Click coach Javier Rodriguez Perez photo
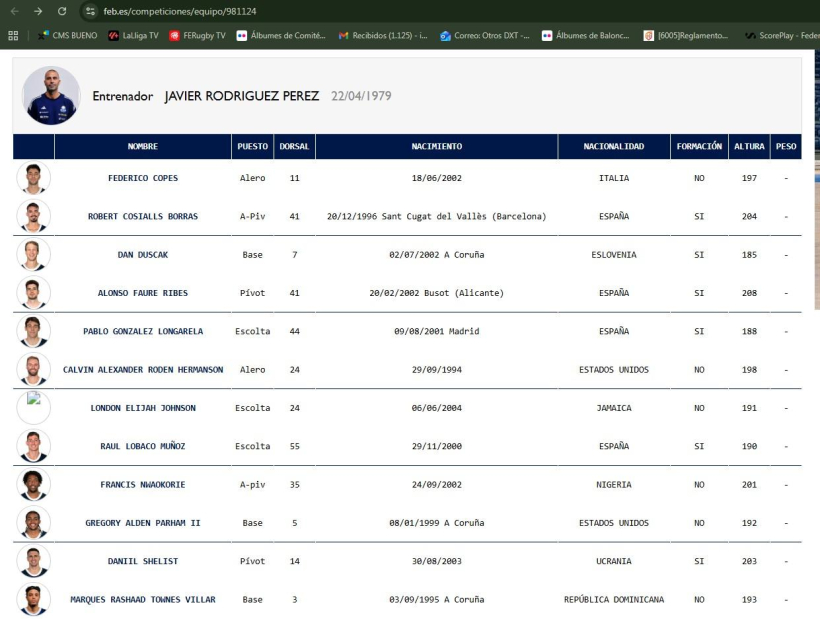 pos(51,96)
